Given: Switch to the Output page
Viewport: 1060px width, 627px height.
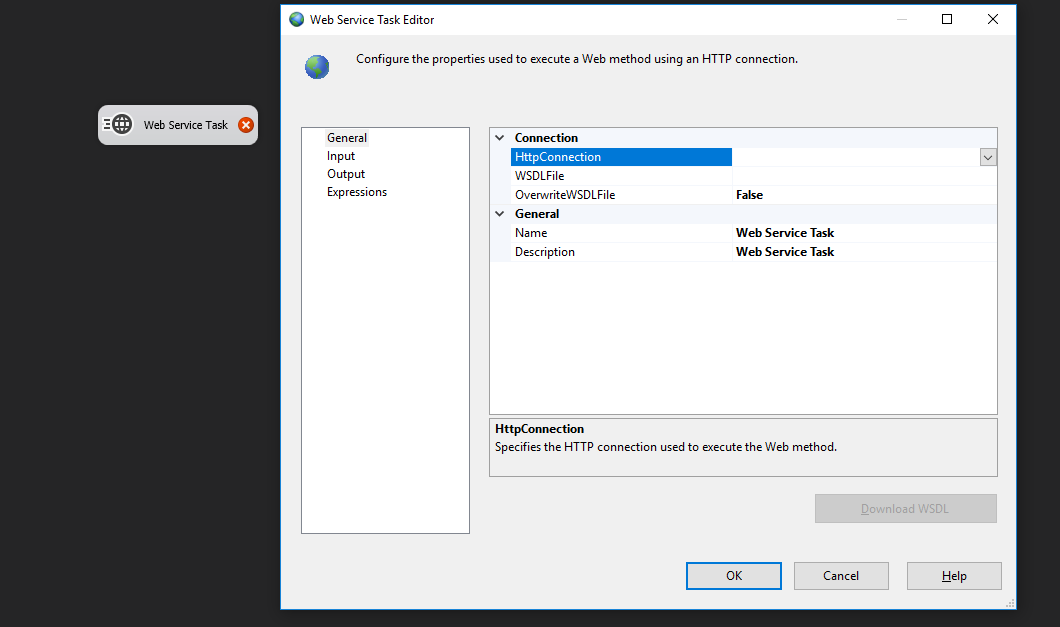Looking at the screenshot, I should [x=346, y=174].
